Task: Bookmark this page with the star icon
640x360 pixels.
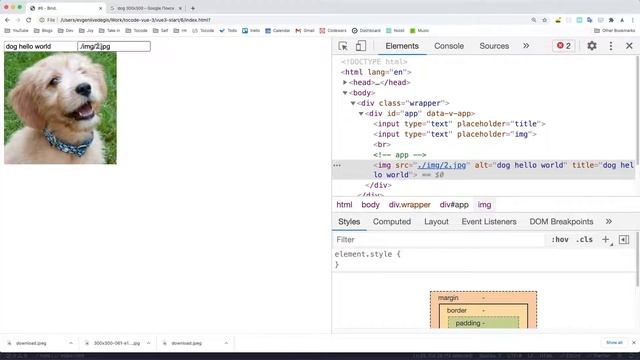Action: click(x=544, y=20)
